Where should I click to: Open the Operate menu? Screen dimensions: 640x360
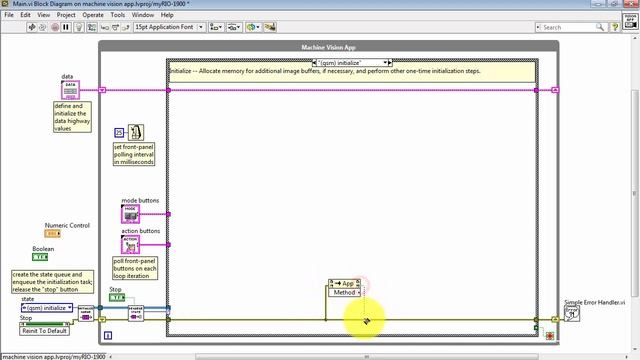[x=93, y=15]
